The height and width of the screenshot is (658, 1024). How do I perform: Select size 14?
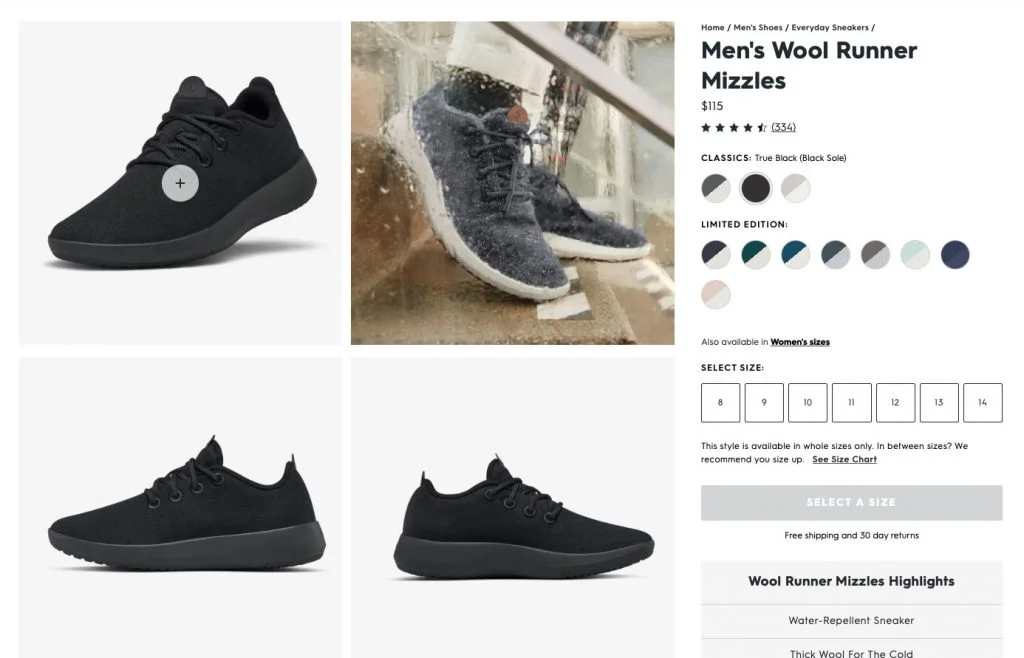point(983,402)
